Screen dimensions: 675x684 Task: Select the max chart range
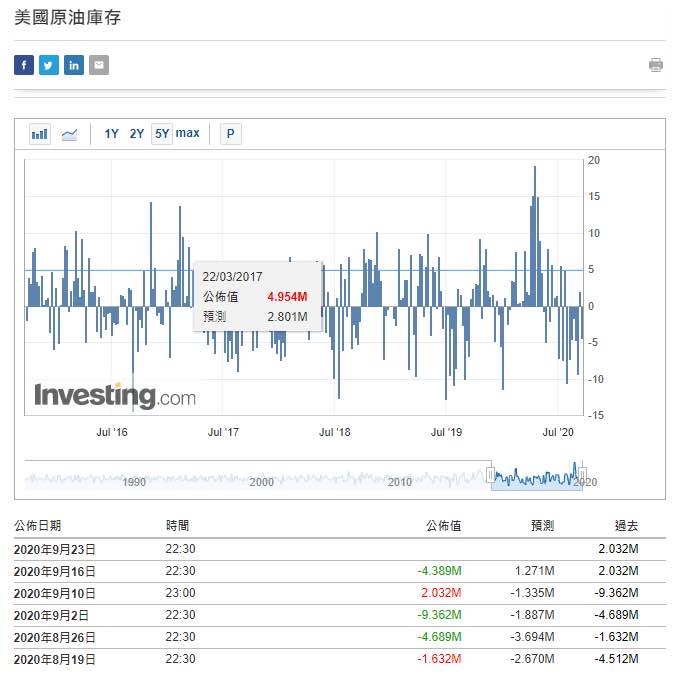click(188, 133)
